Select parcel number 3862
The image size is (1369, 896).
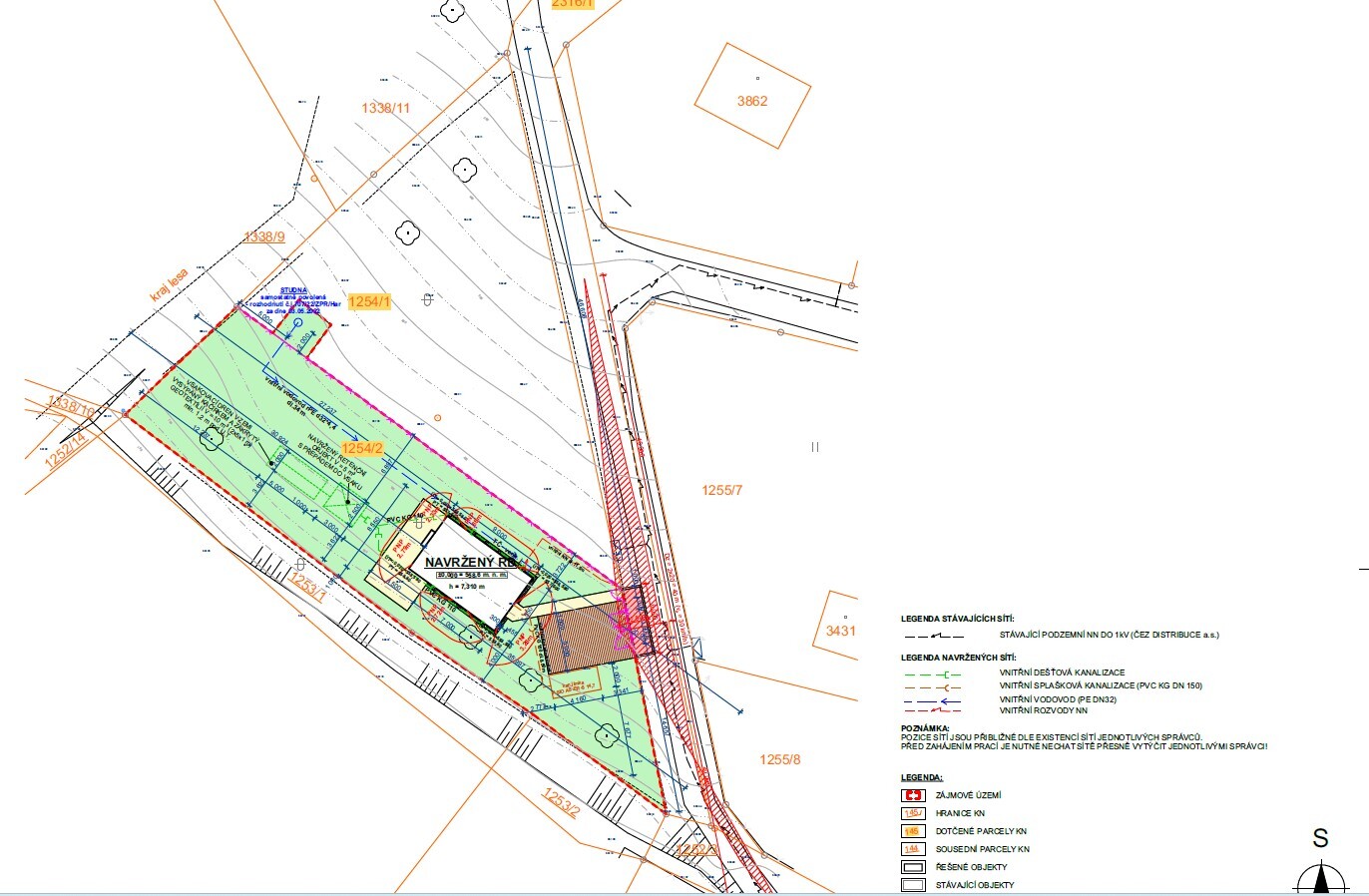752,101
